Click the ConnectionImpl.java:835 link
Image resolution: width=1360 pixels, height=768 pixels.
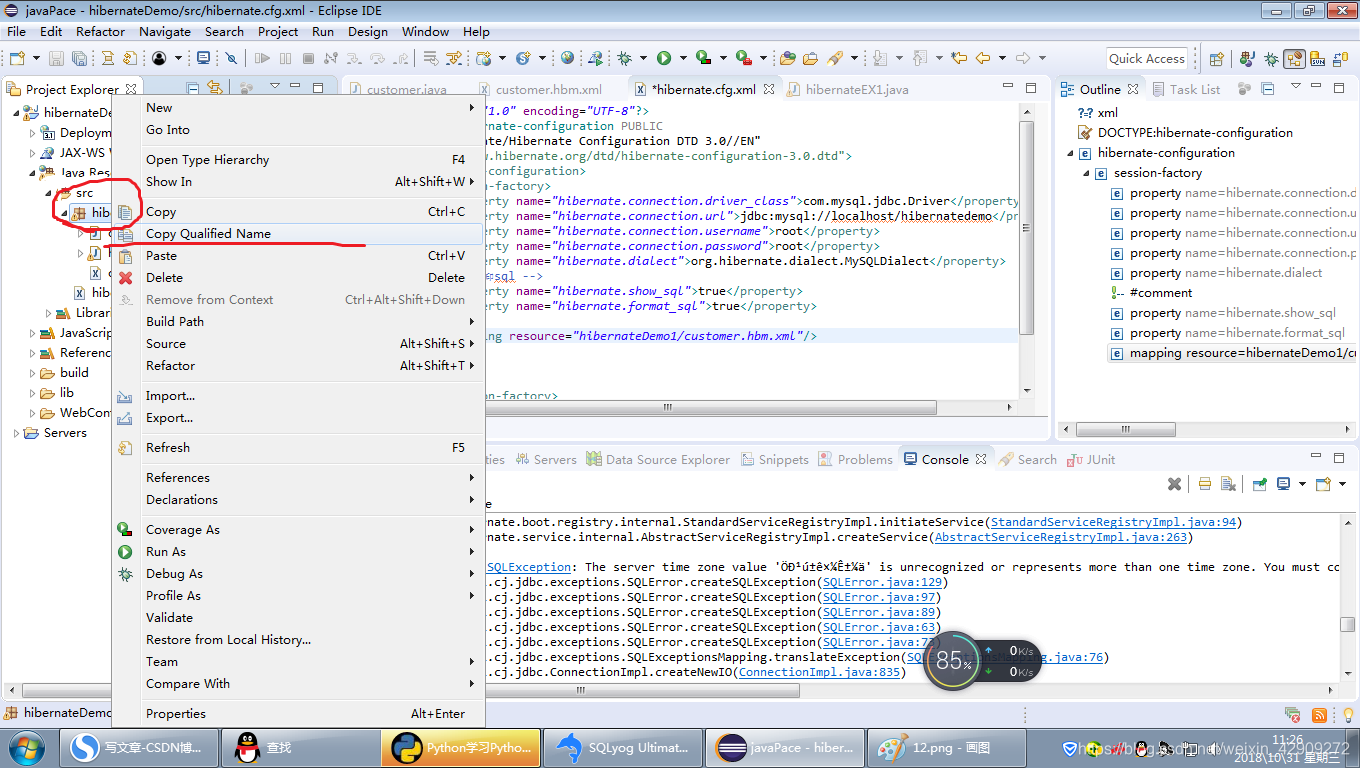click(x=819, y=672)
